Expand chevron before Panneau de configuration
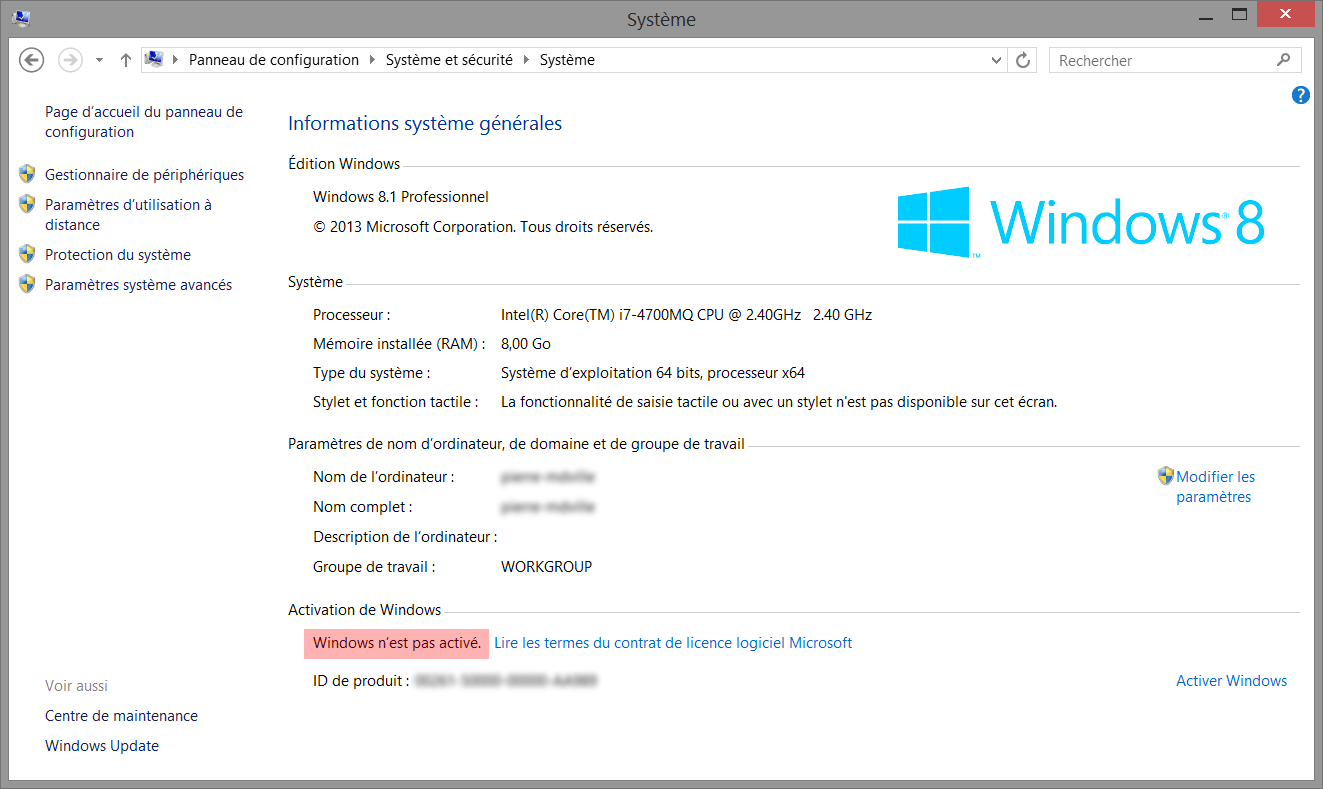This screenshot has width=1323, height=789. pos(176,60)
